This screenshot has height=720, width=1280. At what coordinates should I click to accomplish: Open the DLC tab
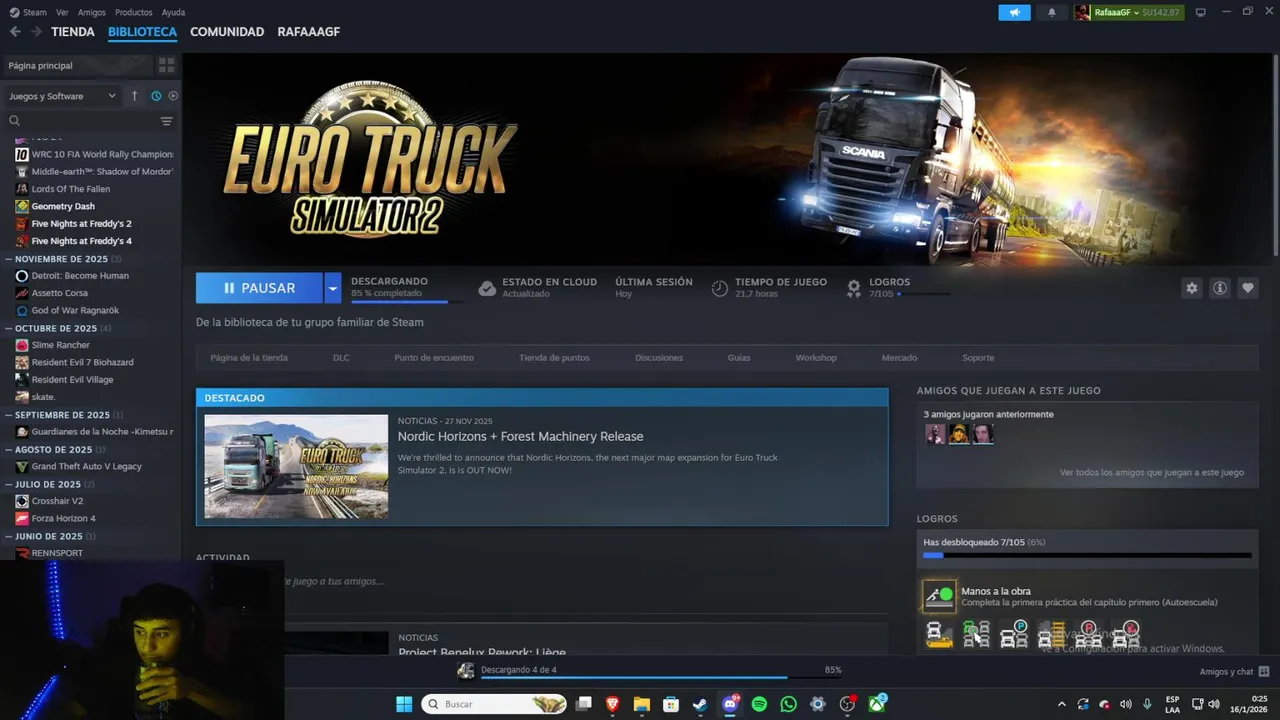[x=341, y=357]
